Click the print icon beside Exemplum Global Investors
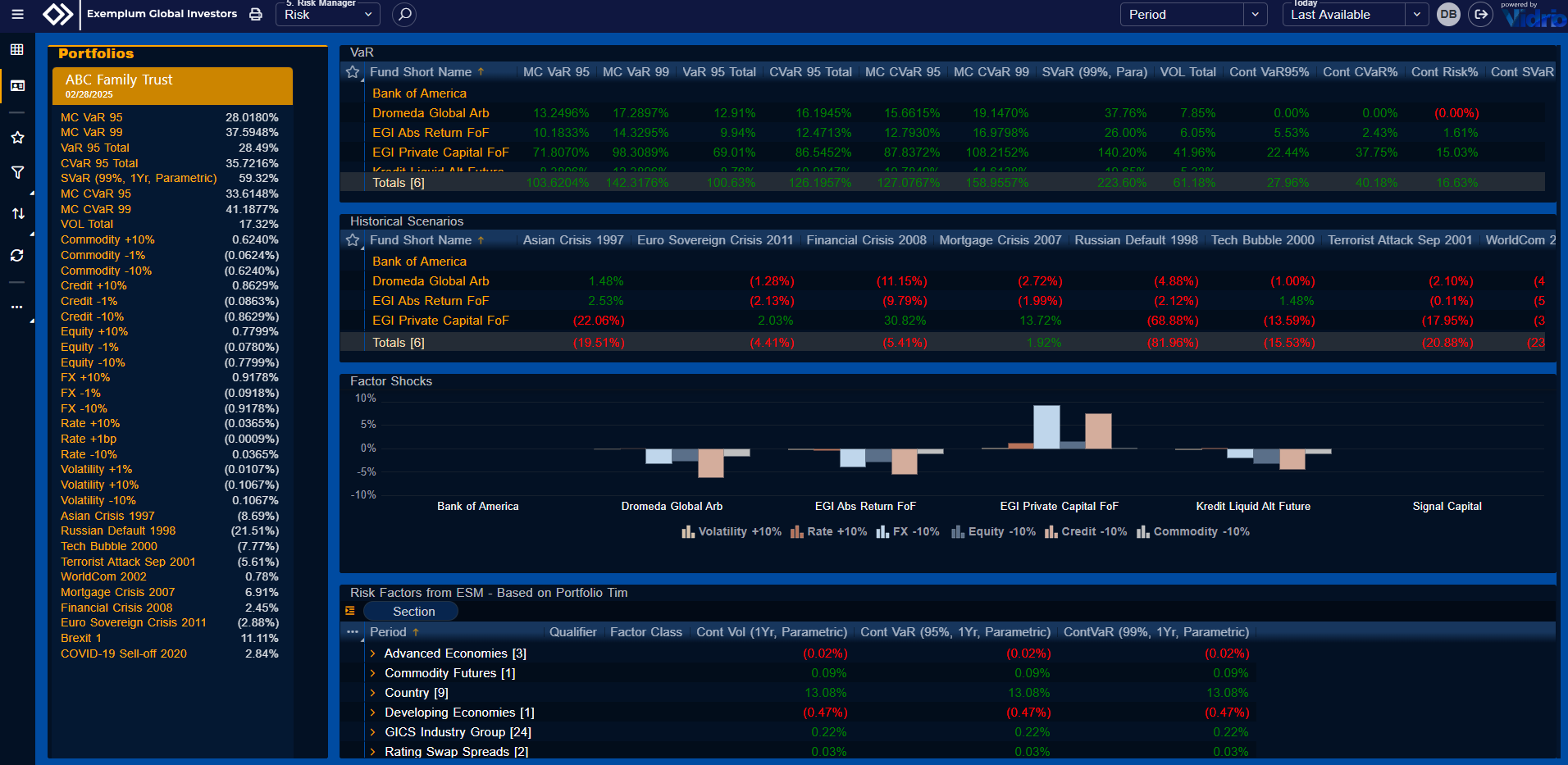 coord(256,14)
